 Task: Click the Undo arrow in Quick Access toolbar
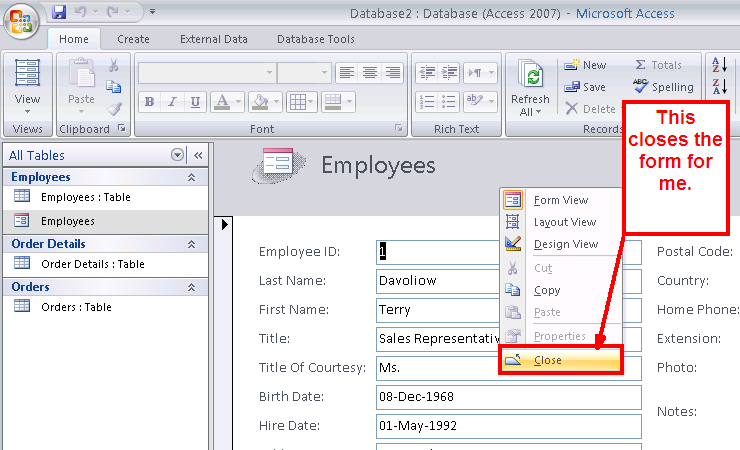coord(81,12)
